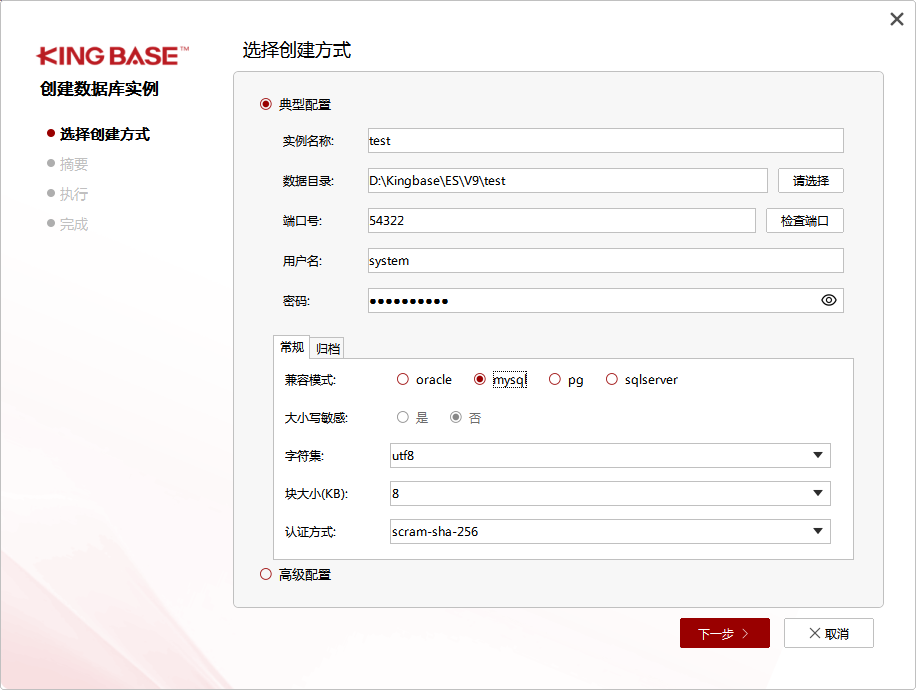Click 完成 step in sidebar
The width and height of the screenshot is (916, 690).
[74, 224]
